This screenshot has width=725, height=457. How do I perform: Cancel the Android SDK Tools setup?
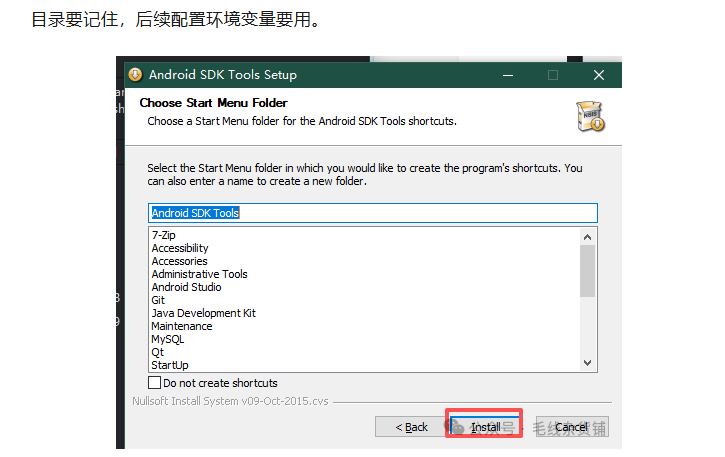pos(572,426)
